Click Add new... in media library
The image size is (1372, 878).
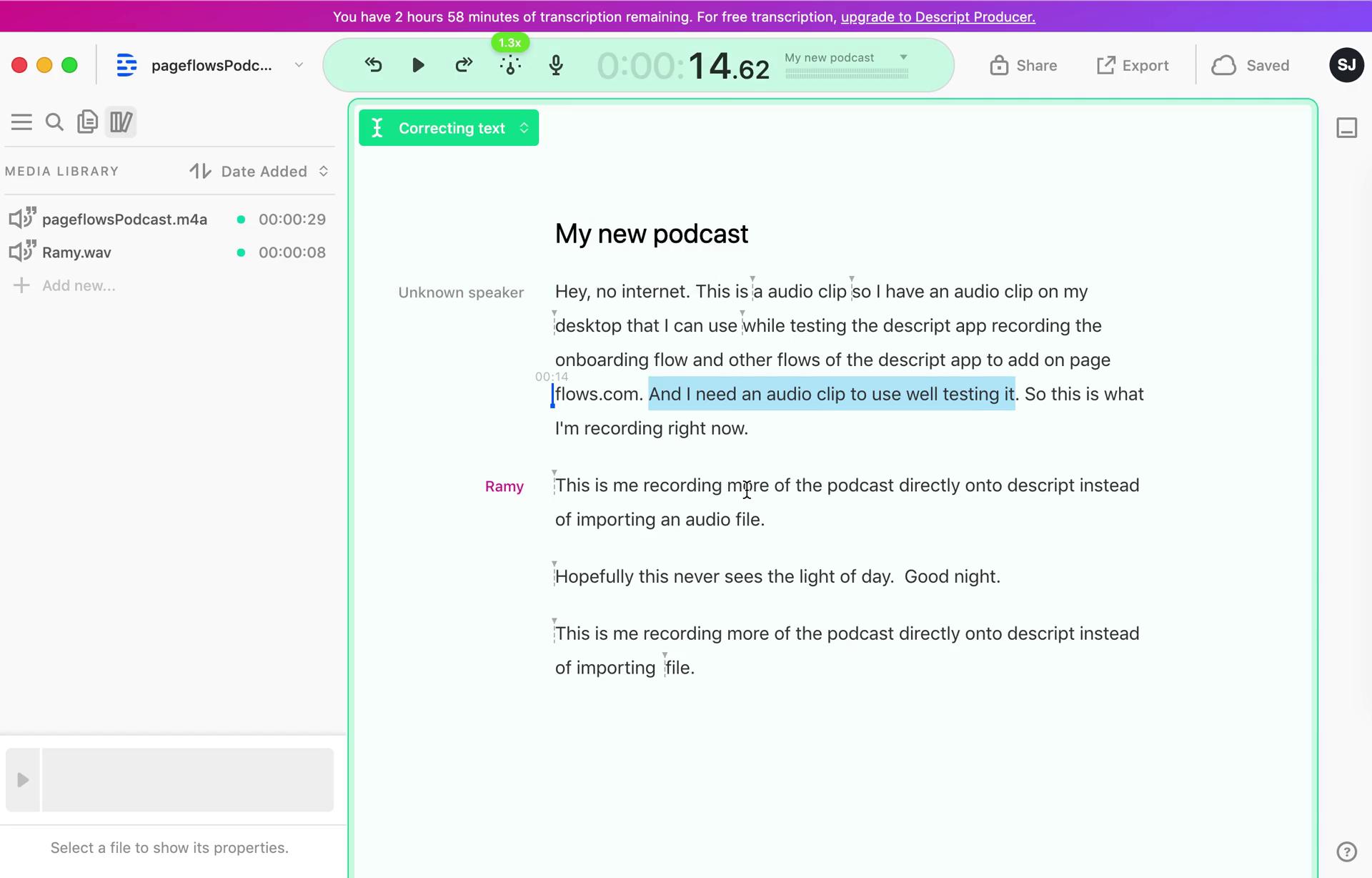(x=79, y=285)
